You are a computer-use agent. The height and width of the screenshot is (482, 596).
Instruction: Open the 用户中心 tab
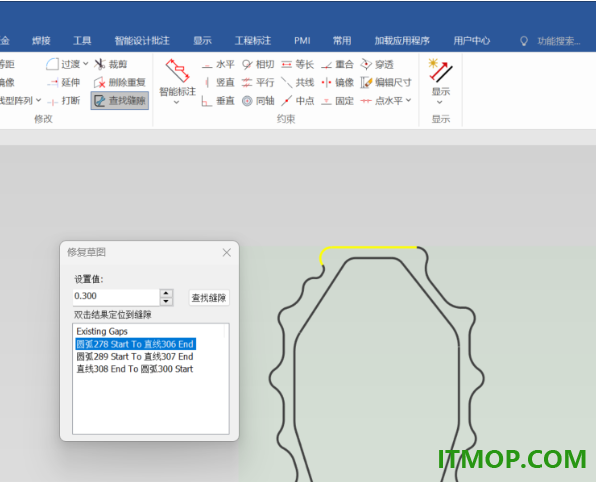[x=472, y=41]
